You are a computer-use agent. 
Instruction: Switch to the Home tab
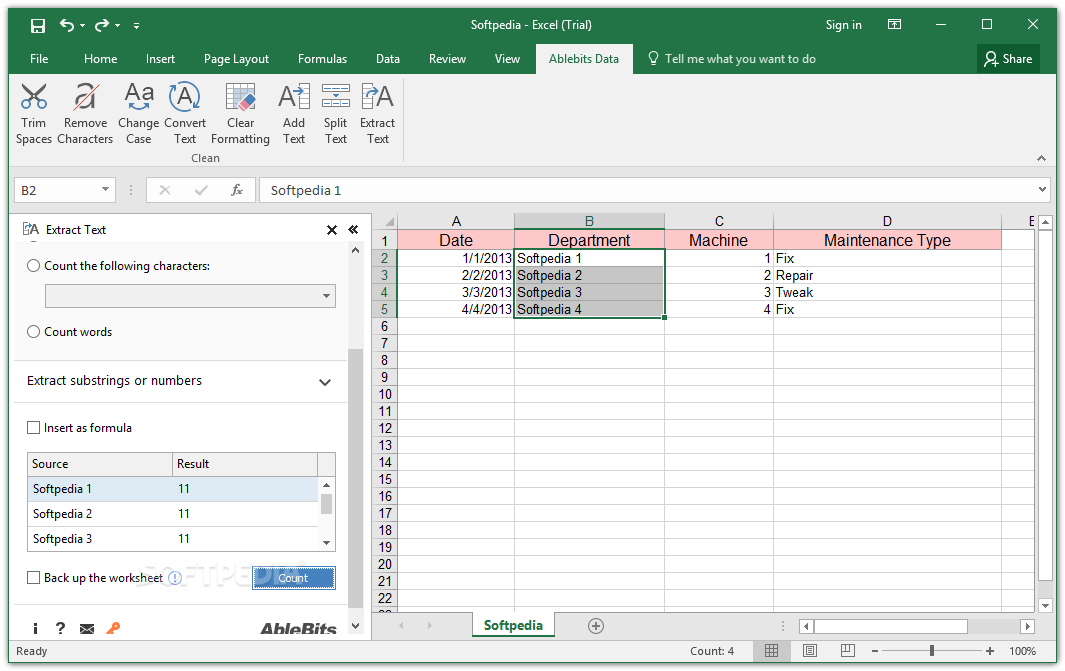(x=101, y=59)
